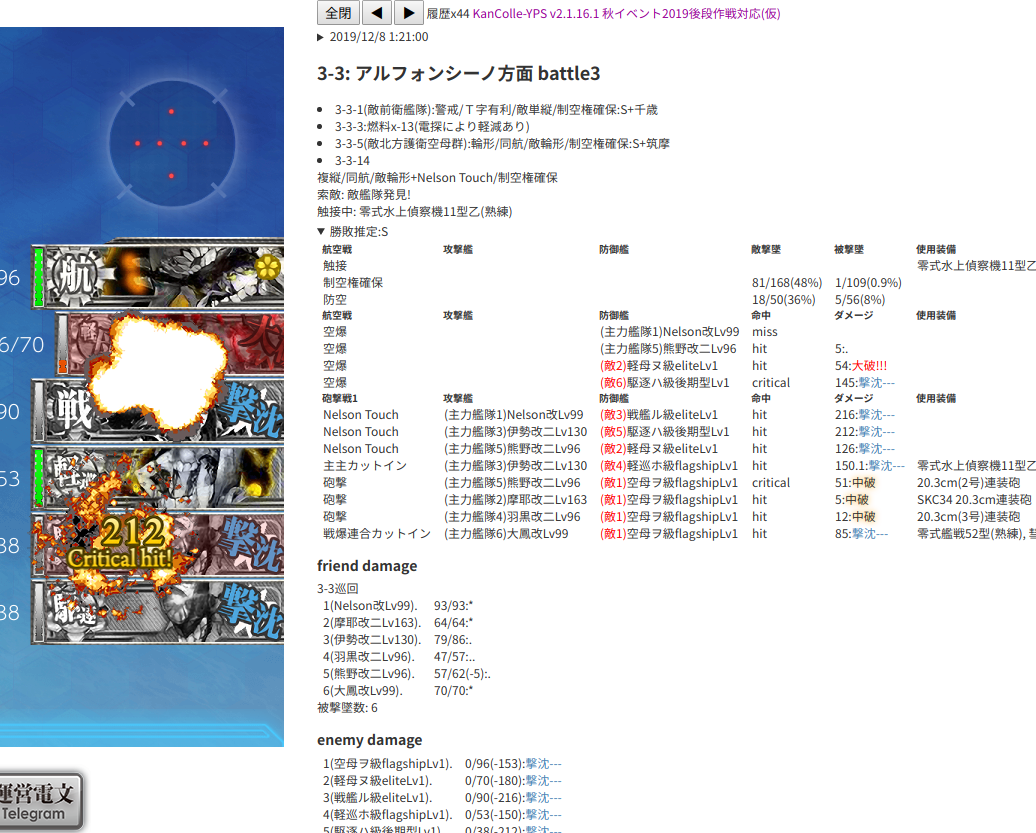Select the 戦 battleship enemy banner
The image size is (1036, 833).
coord(159,411)
